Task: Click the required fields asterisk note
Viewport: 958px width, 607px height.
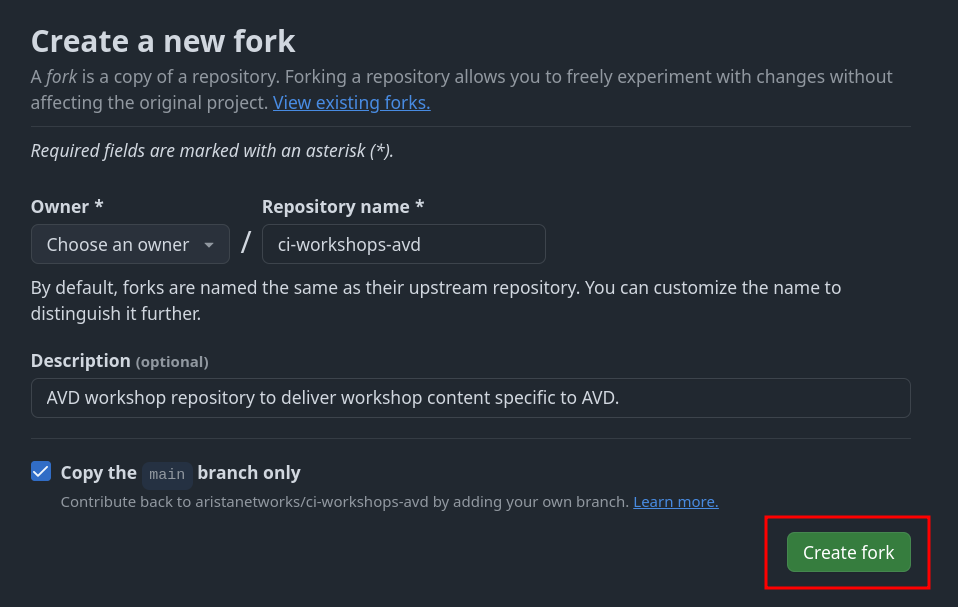Action: (x=212, y=151)
